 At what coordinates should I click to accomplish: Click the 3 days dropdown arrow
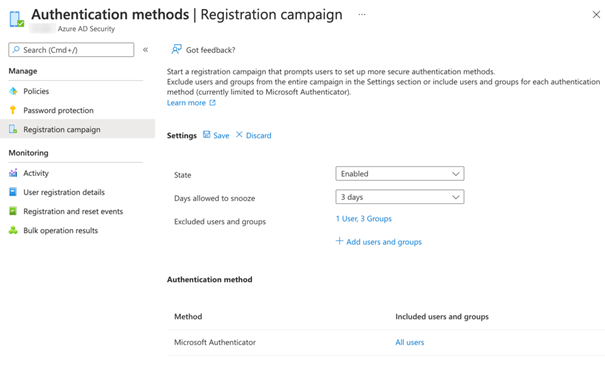[456, 197]
